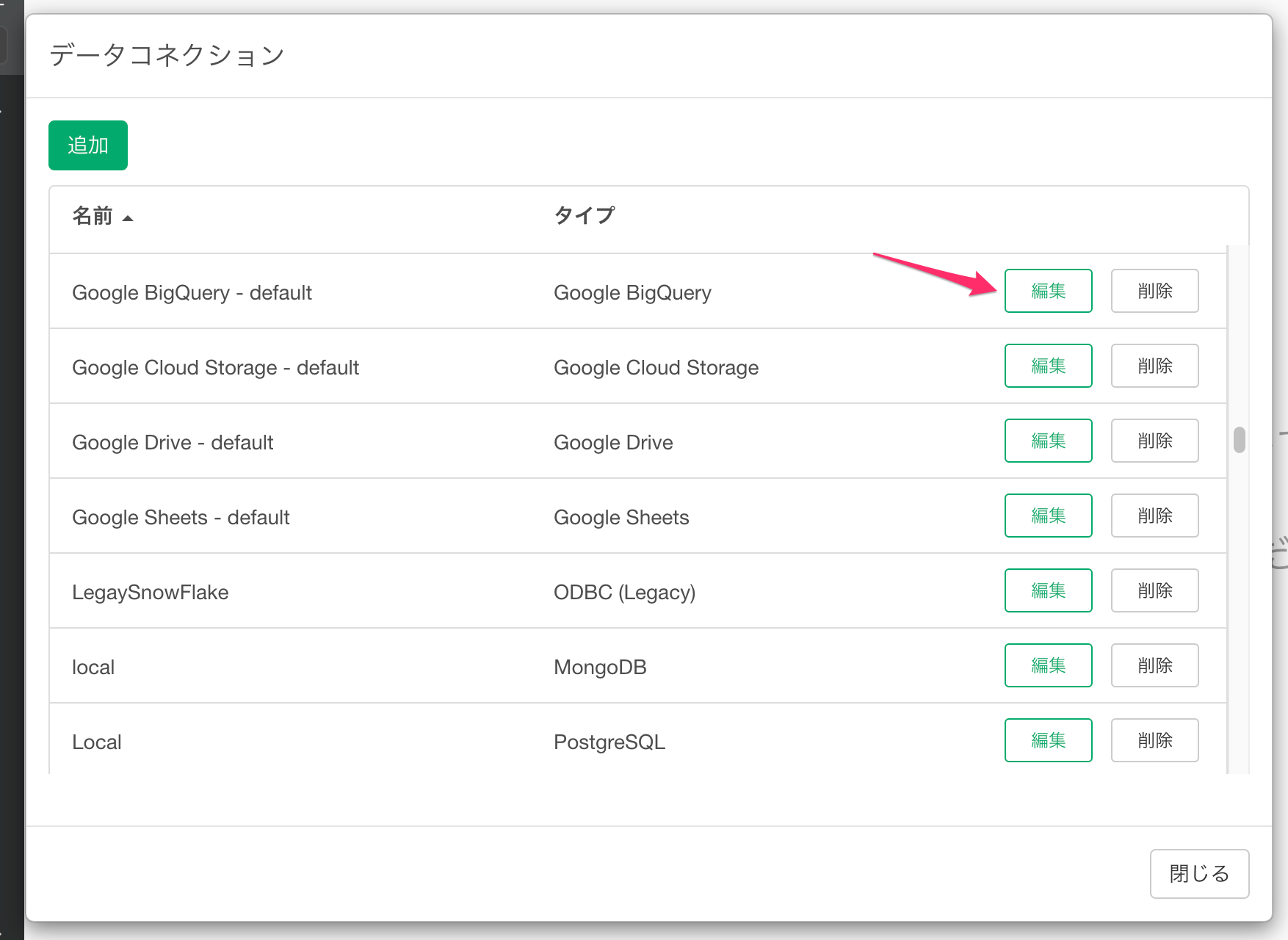Select the Google BigQuery - default name
This screenshot has width=1288, height=940.
[192, 293]
